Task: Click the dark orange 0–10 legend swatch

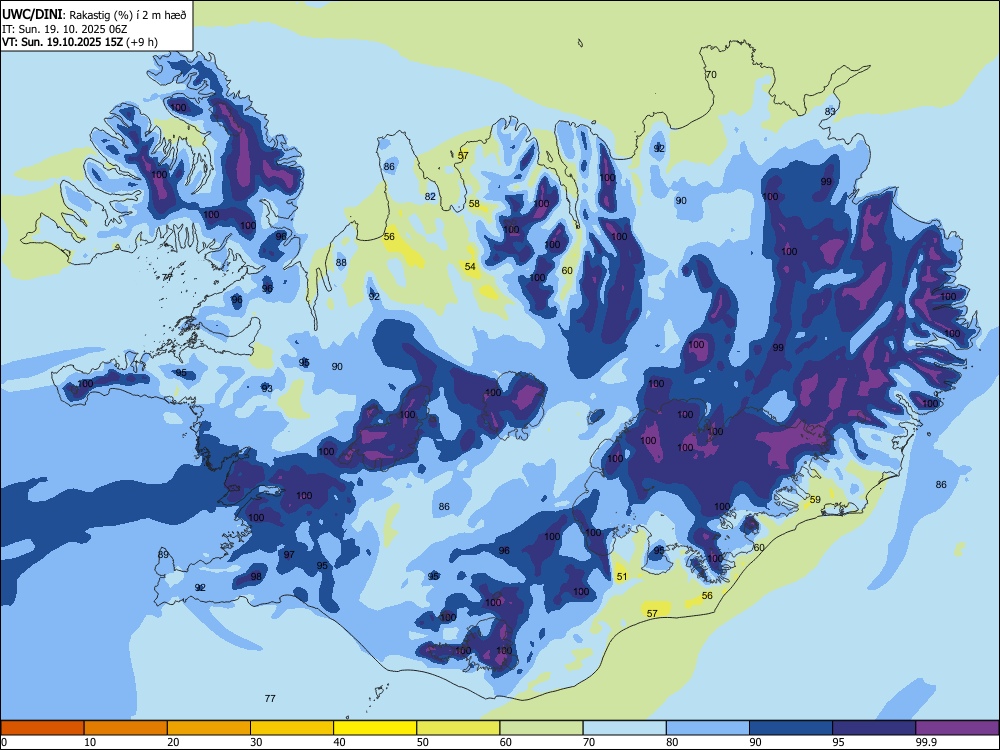Action: click(x=42, y=728)
